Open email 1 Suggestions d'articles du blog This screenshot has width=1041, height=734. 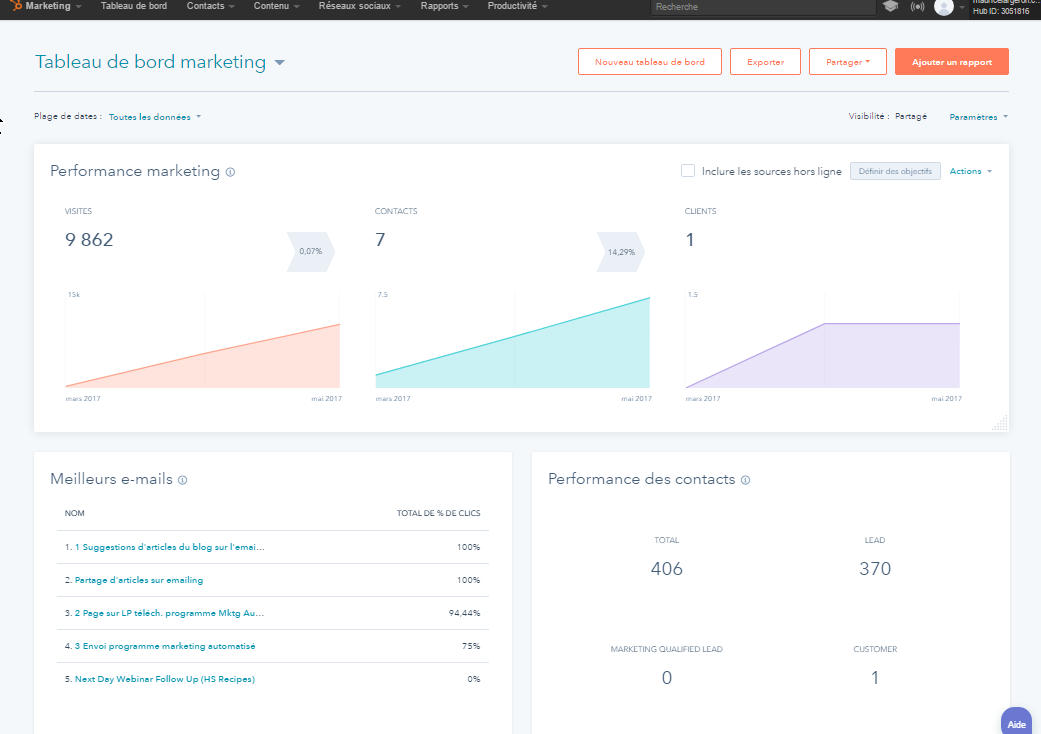[169, 548]
